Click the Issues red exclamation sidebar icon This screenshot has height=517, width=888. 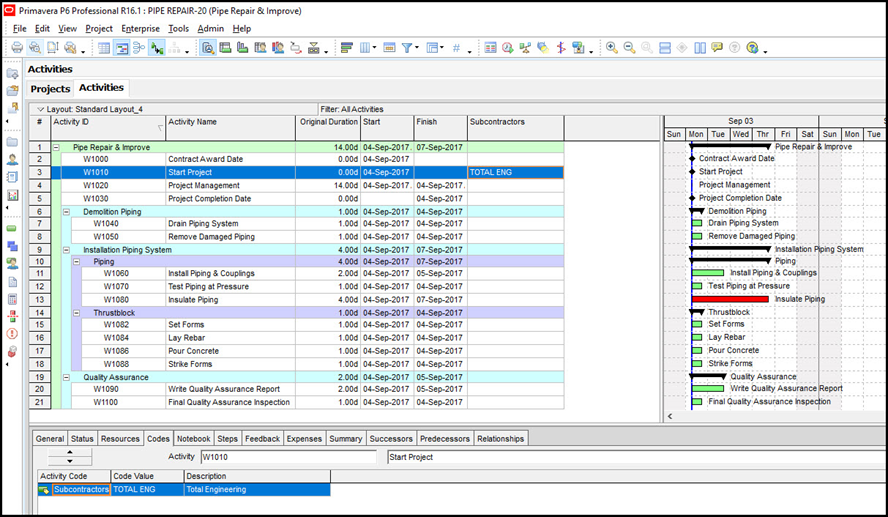point(12,334)
